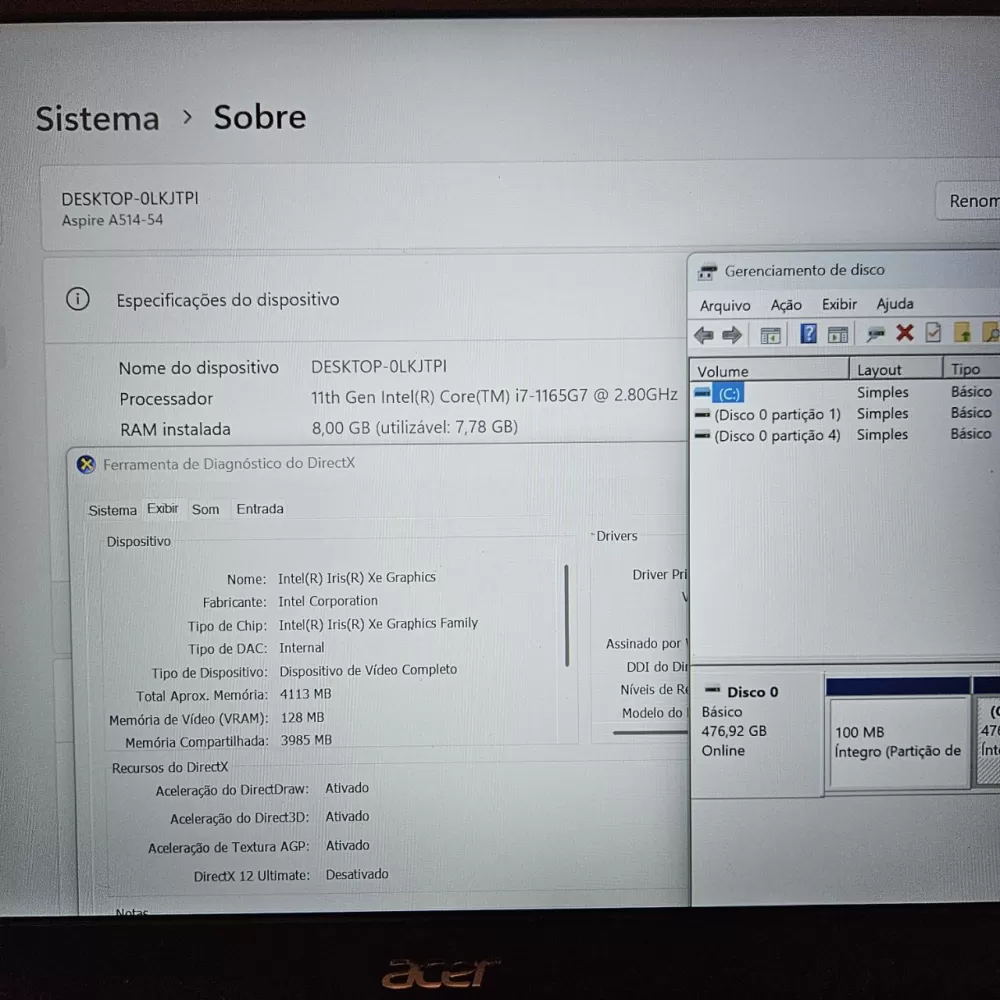This screenshot has width=1000, height=1000.
Task: Click the Volume column header
Action: click(x=723, y=371)
